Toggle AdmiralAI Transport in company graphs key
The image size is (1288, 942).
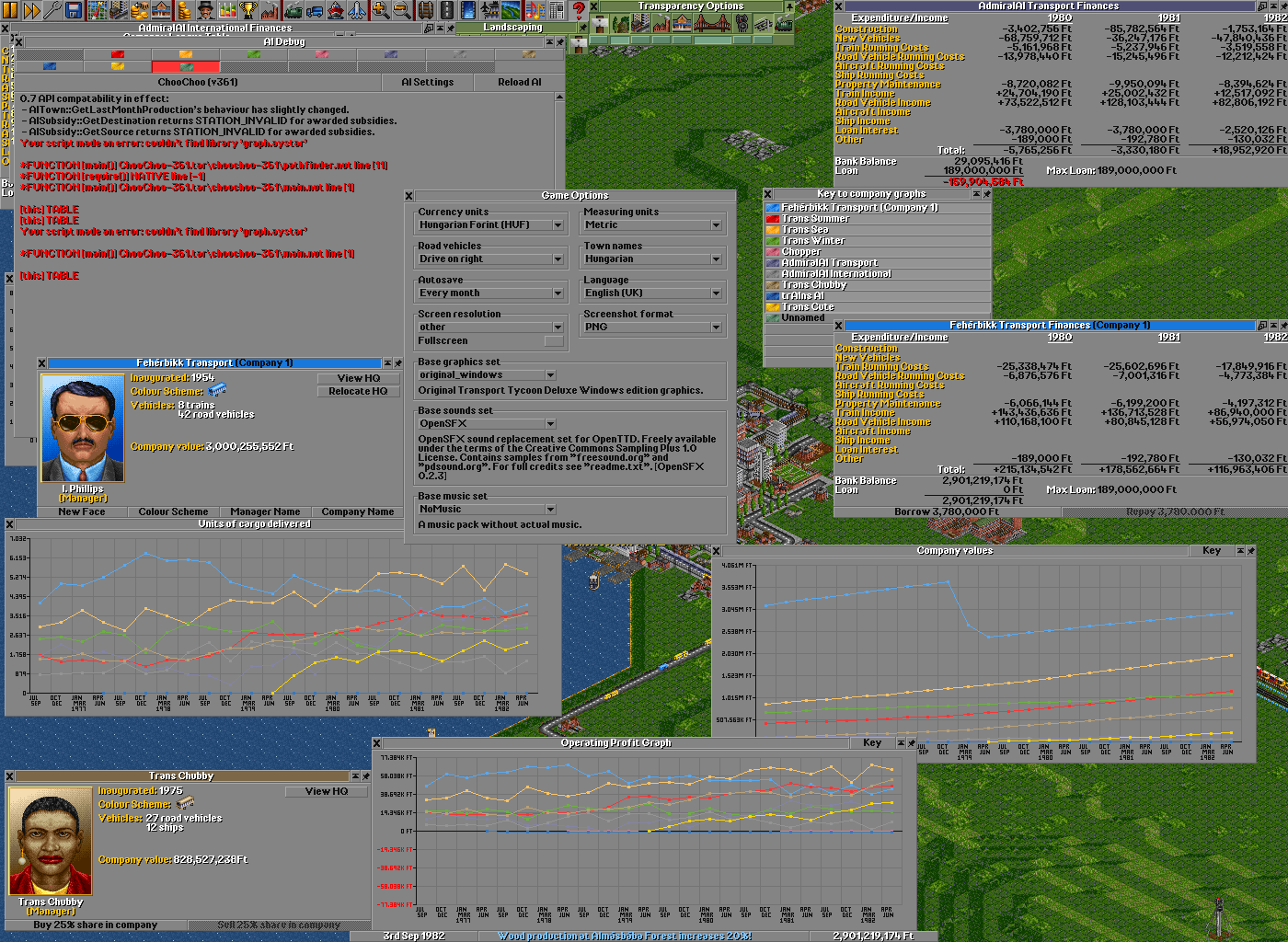[x=878, y=263]
